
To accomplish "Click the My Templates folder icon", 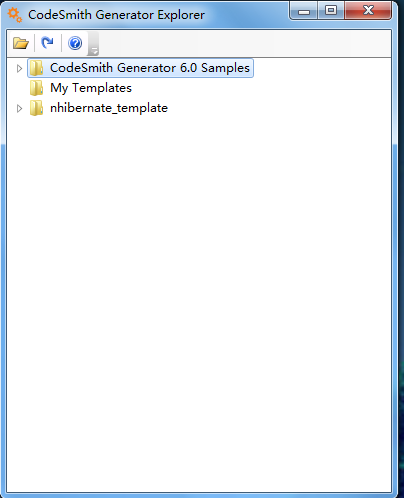I will [x=36, y=88].
